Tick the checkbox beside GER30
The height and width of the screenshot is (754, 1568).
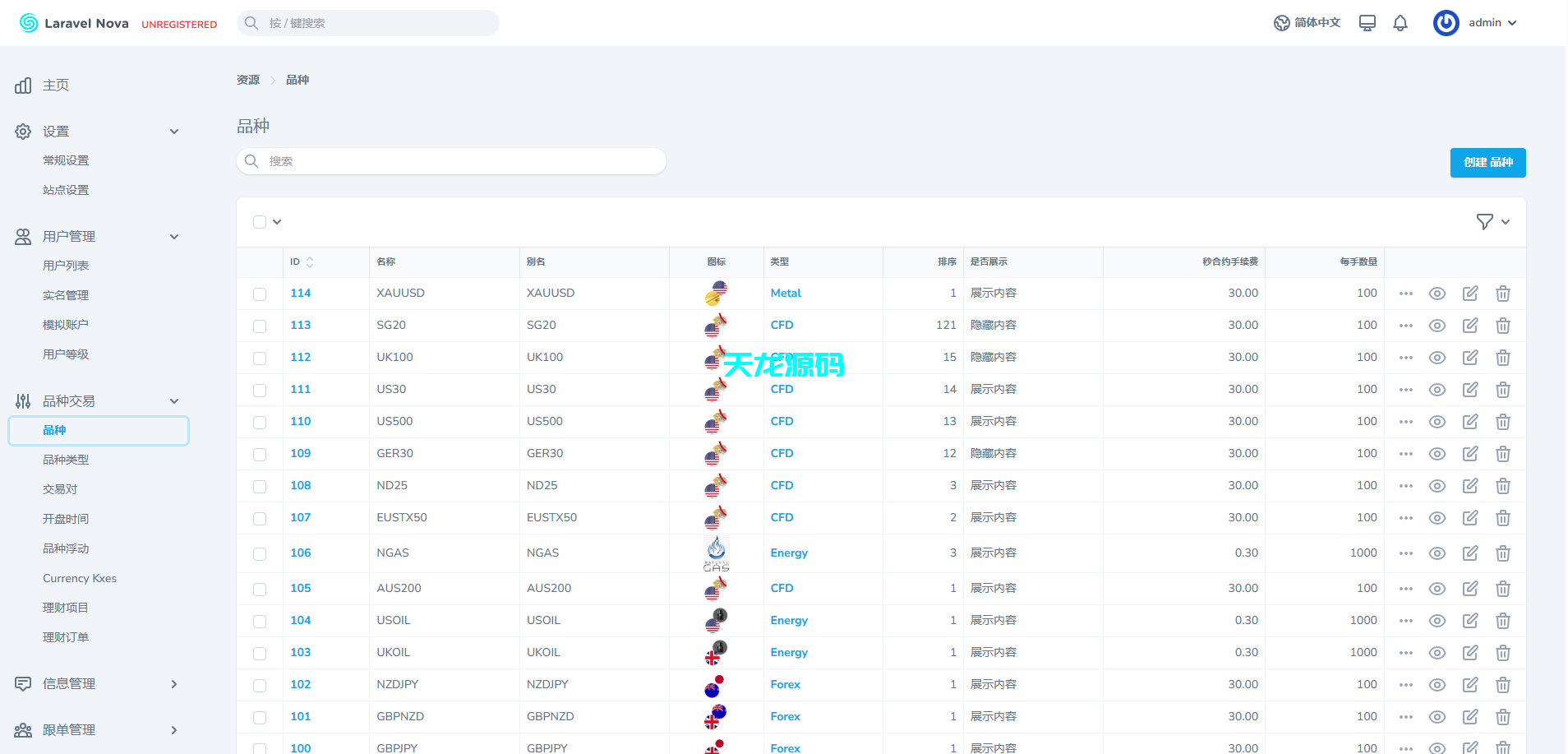(260, 454)
